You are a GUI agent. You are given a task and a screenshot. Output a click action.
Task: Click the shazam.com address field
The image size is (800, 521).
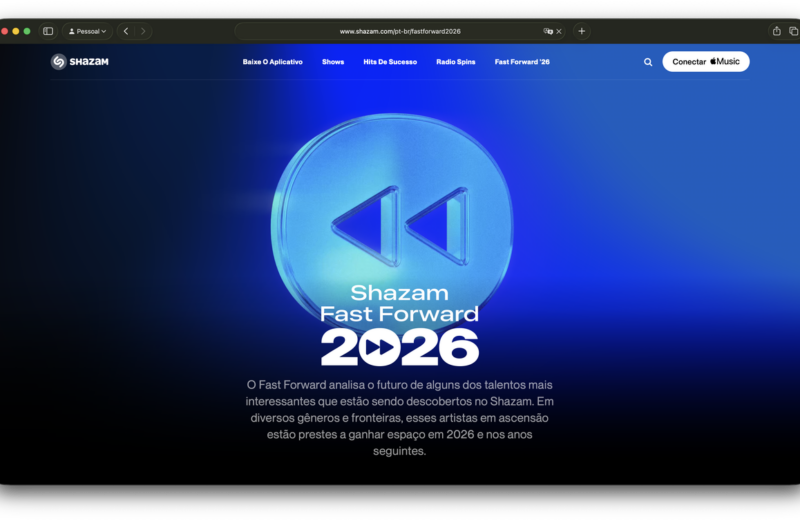[400, 31]
